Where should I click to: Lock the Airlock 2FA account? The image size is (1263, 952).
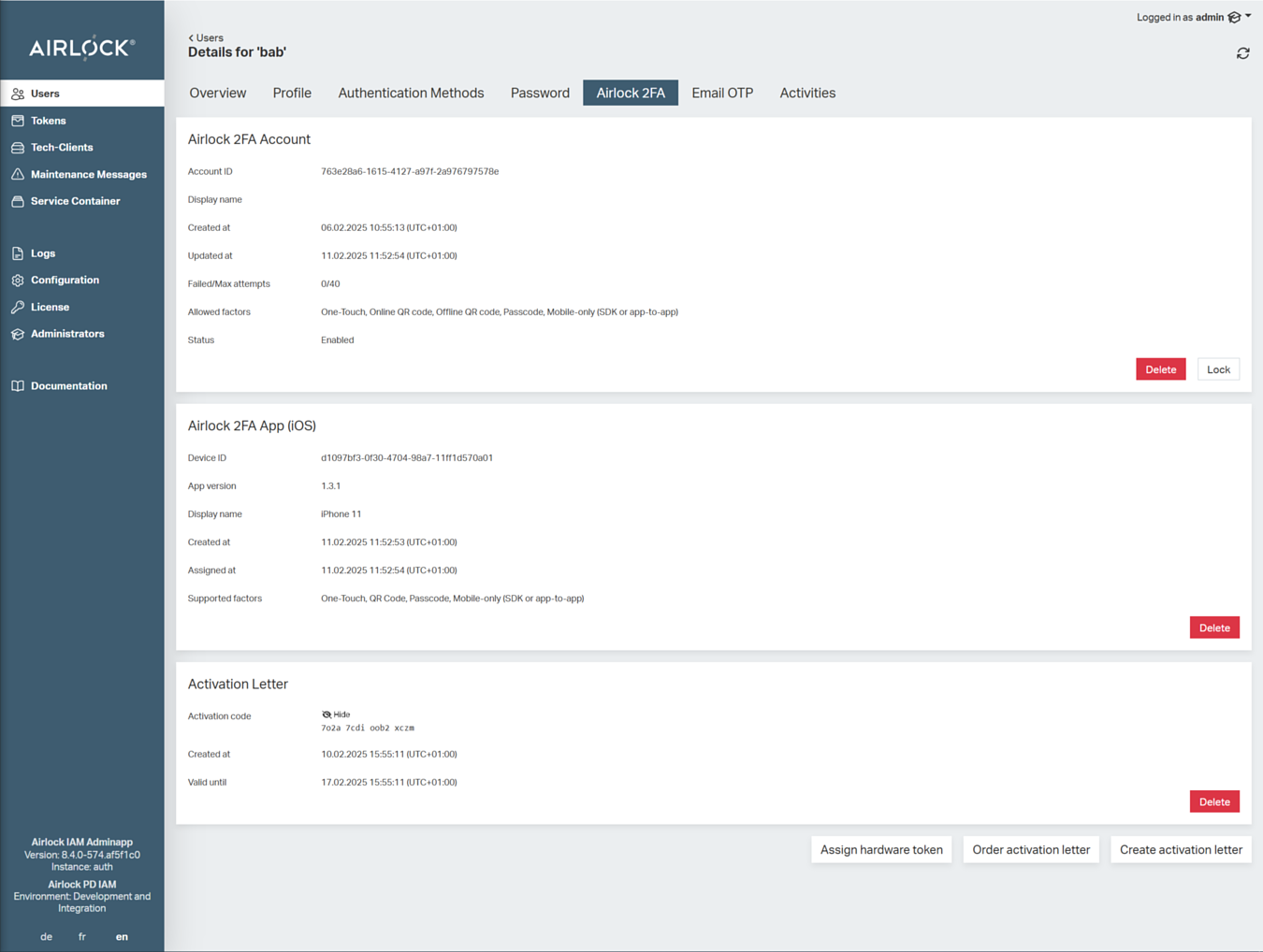click(1218, 369)
